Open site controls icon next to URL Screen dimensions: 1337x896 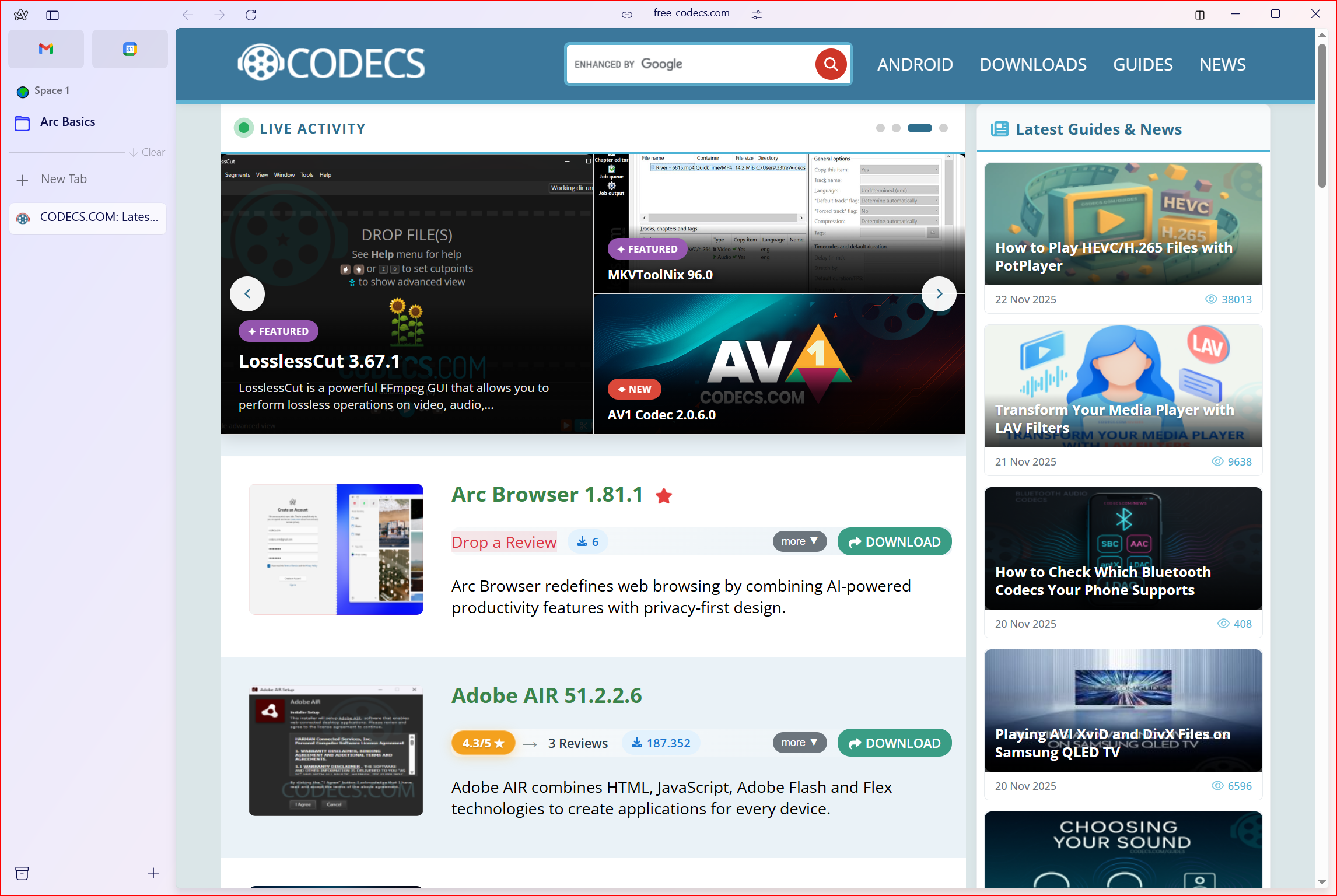[757, 15]
